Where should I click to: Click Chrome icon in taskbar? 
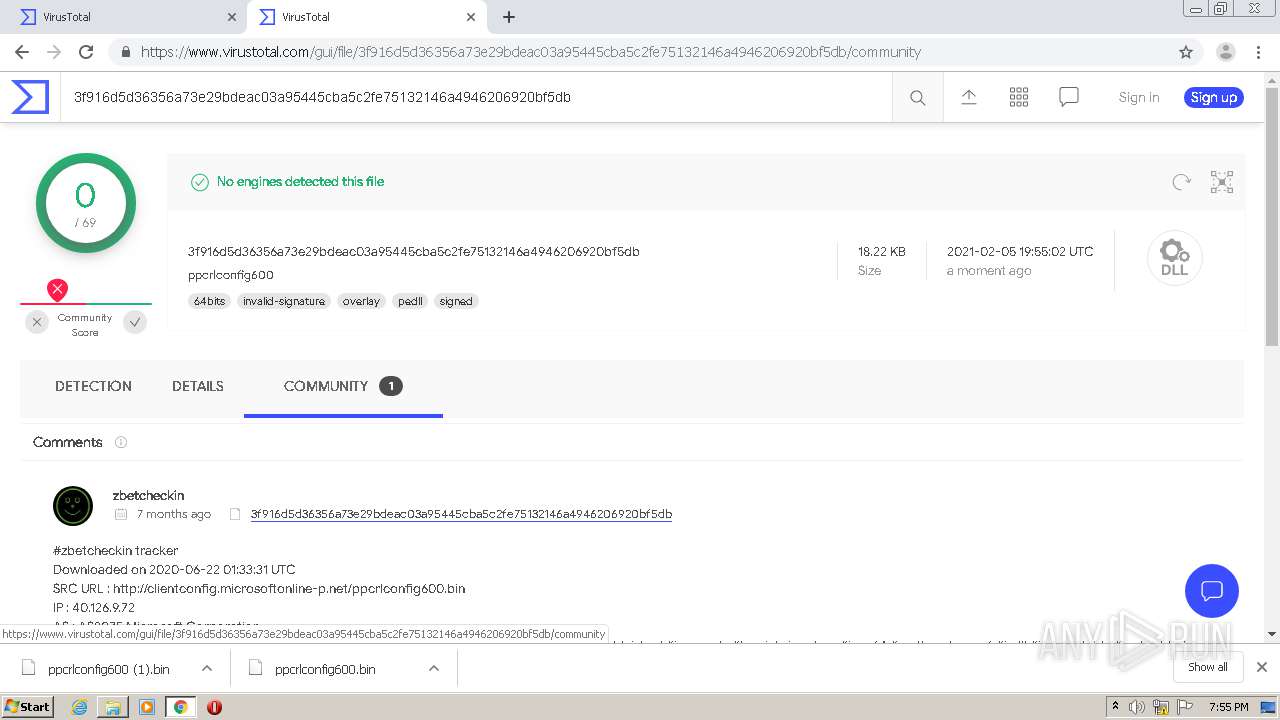pos(181,707)
